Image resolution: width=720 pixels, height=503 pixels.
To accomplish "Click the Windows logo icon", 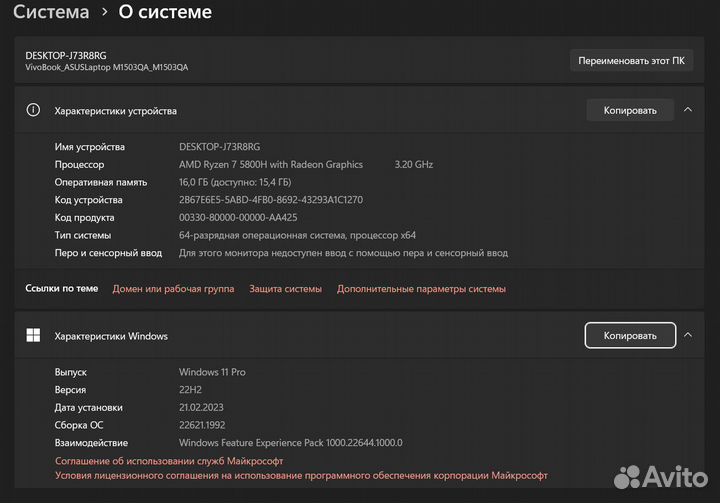I will coord(33,336).
